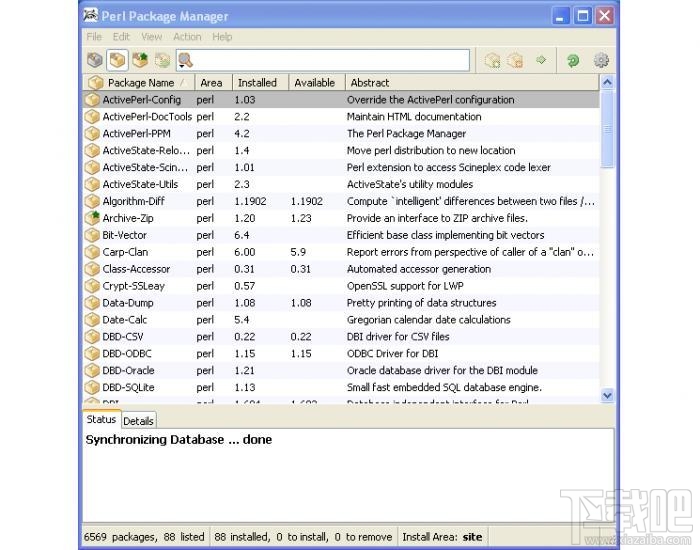Show packages to install/remove view icon

pyautogui.click(x=162, y=60)
